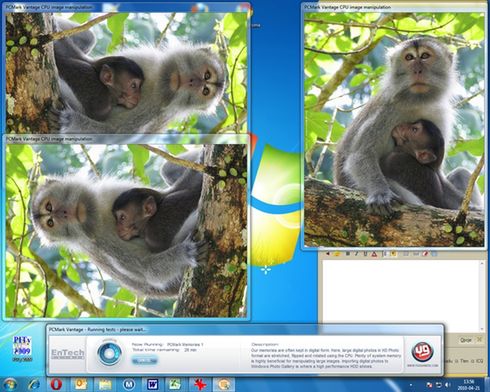Viewport: 490px width, 392px height.
Task: Open the PHY 2009 desktop shortcut
Action: [x=22, y=349]
